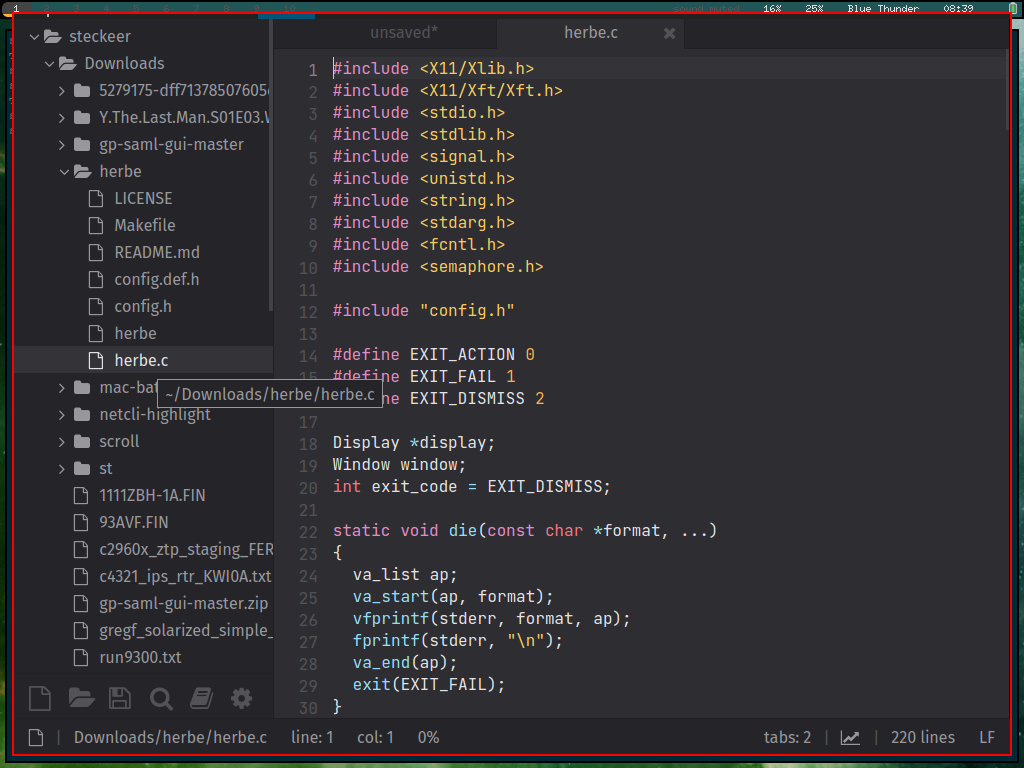Image resolution: width=1024 pixels, height=768 pixels.
Task: Click the gp-saml-gui-master folder icon
Action: (x=82, y=144)
